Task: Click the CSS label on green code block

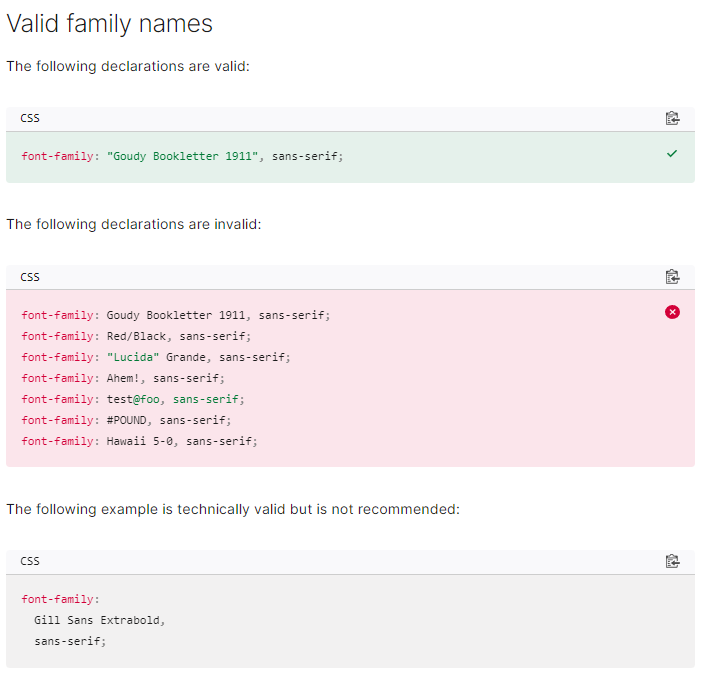Action: (x=30, y=118)
